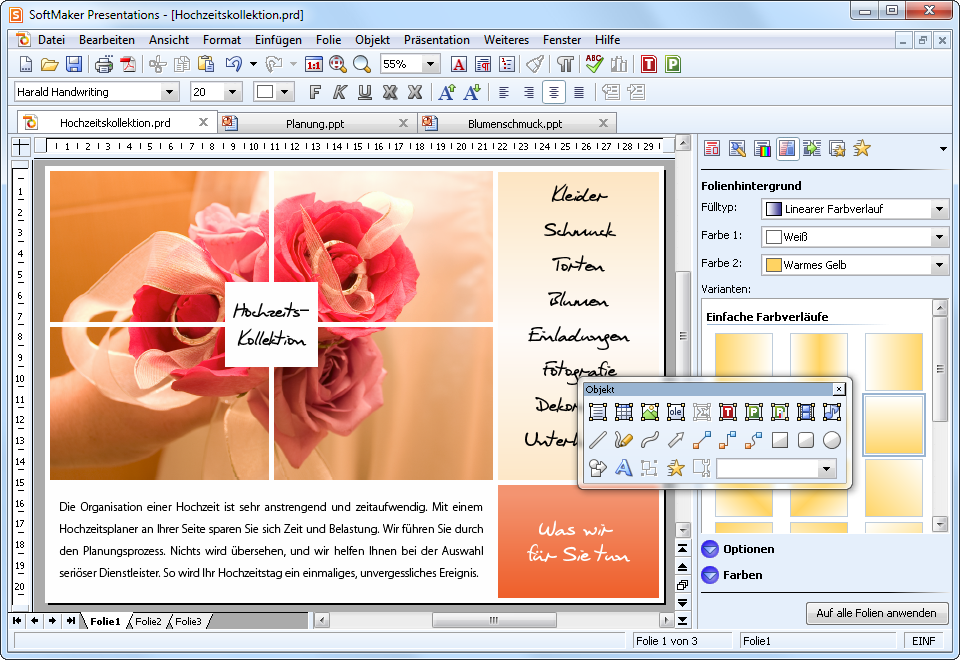This screenshot has width=960, height=660.
Task: Toggle bold formatting
Action: (315, 92)
